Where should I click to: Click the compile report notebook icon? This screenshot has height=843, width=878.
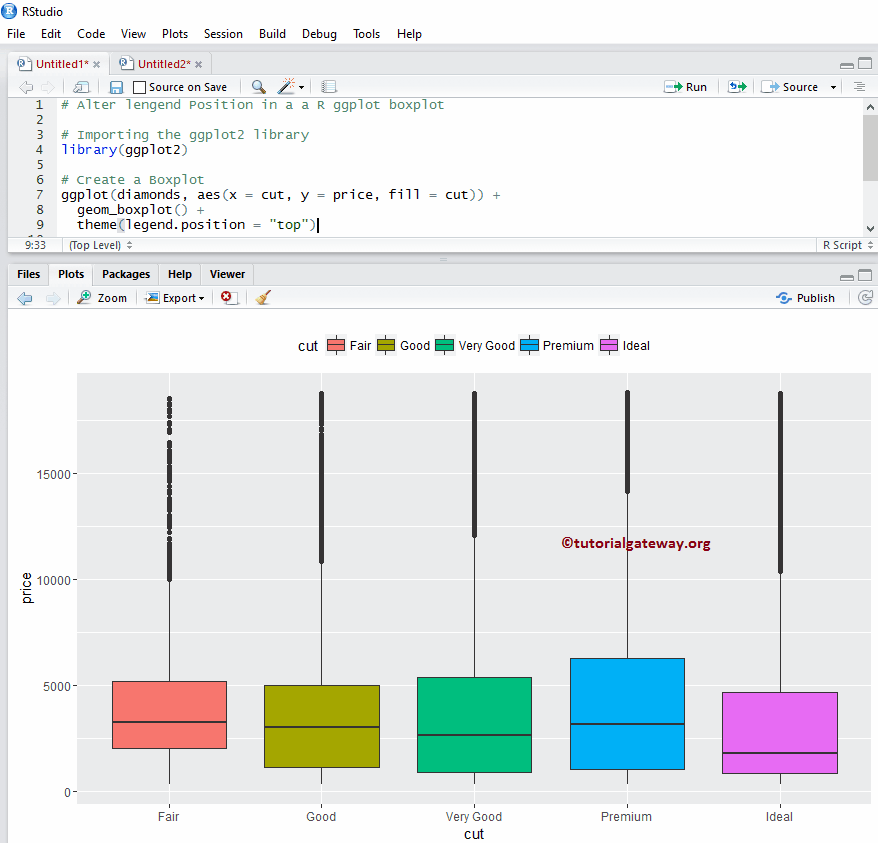329,87
